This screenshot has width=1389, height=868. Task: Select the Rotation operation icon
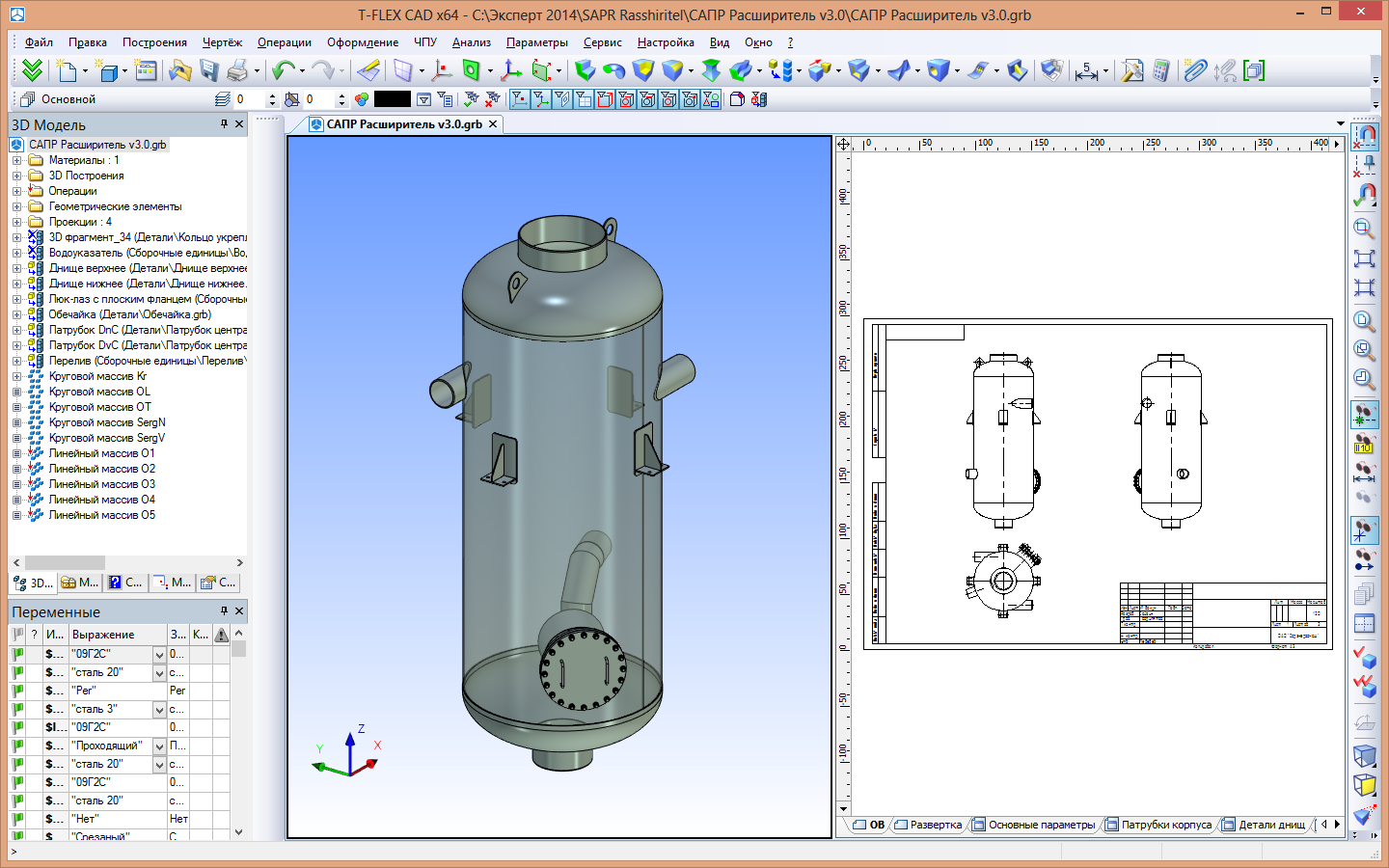[x=613, y=70]
